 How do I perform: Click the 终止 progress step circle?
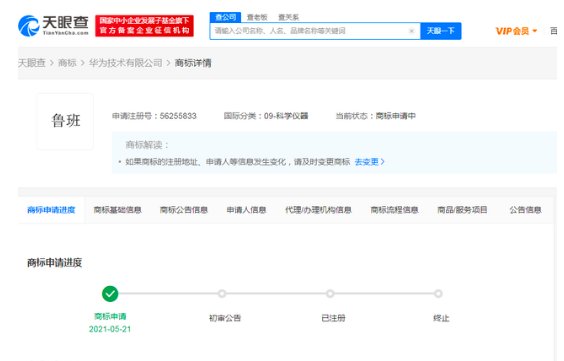point(438,294)
